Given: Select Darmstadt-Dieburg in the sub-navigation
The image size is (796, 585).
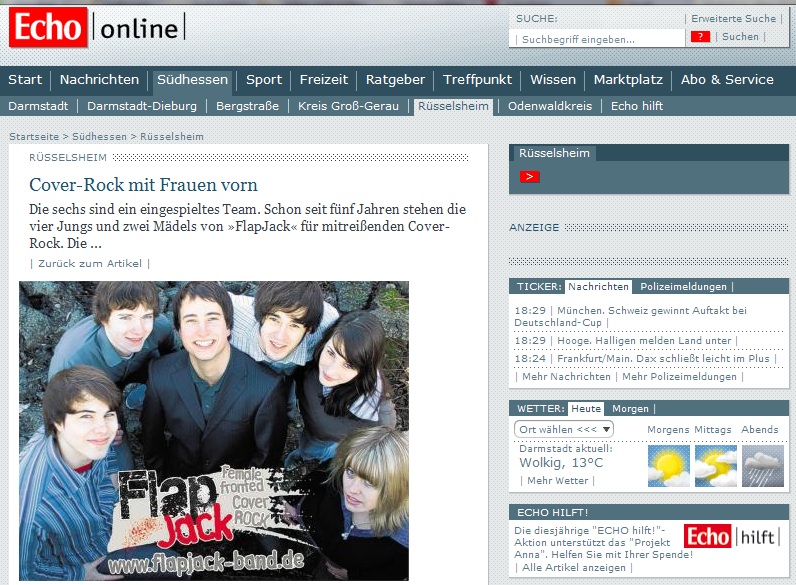Looking at the screenshot, I should point(142,106).
